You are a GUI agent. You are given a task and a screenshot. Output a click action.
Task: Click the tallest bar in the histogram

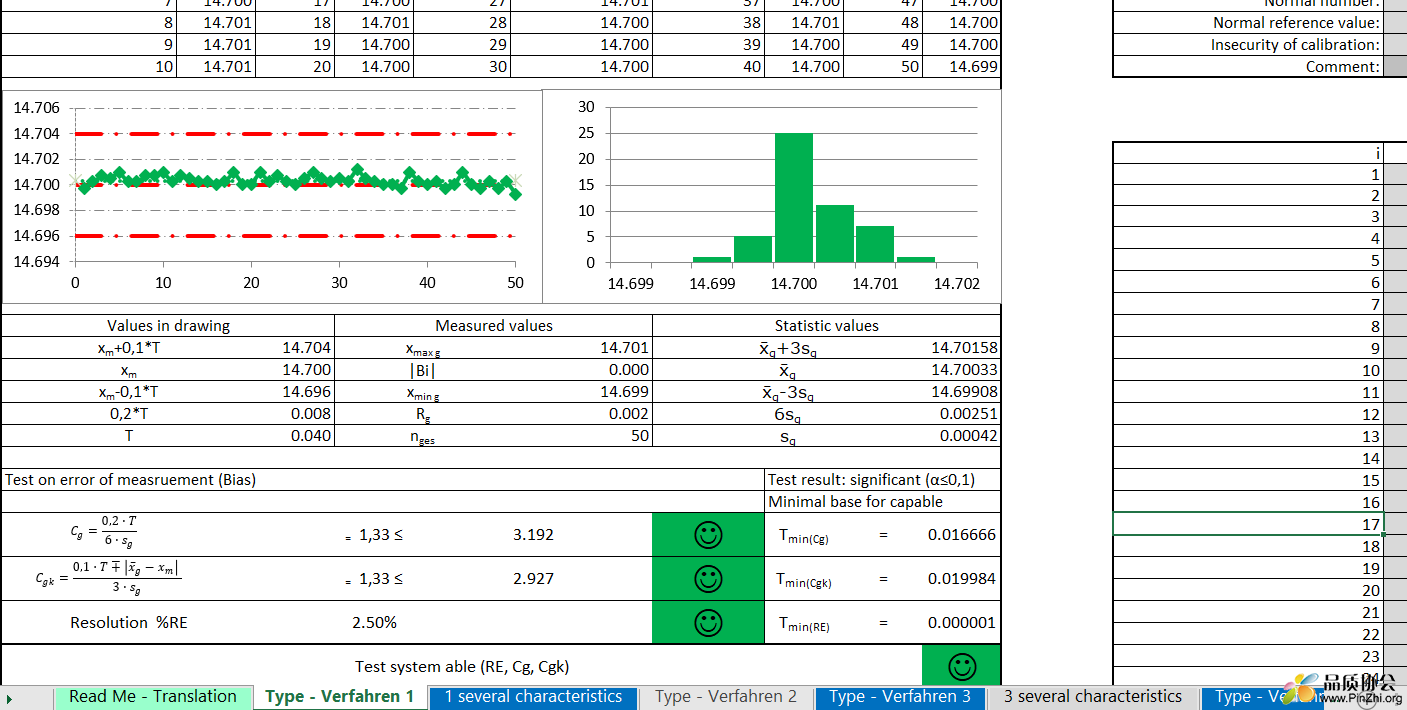click(x=794, y=198)
